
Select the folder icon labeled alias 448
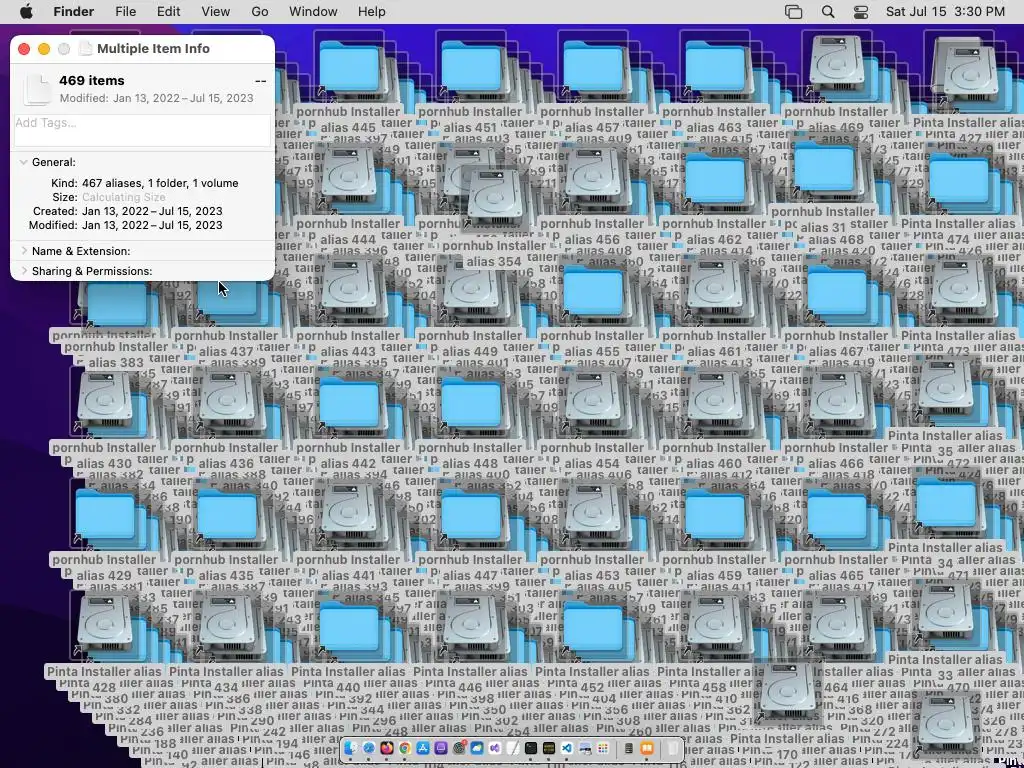(471, 404)
